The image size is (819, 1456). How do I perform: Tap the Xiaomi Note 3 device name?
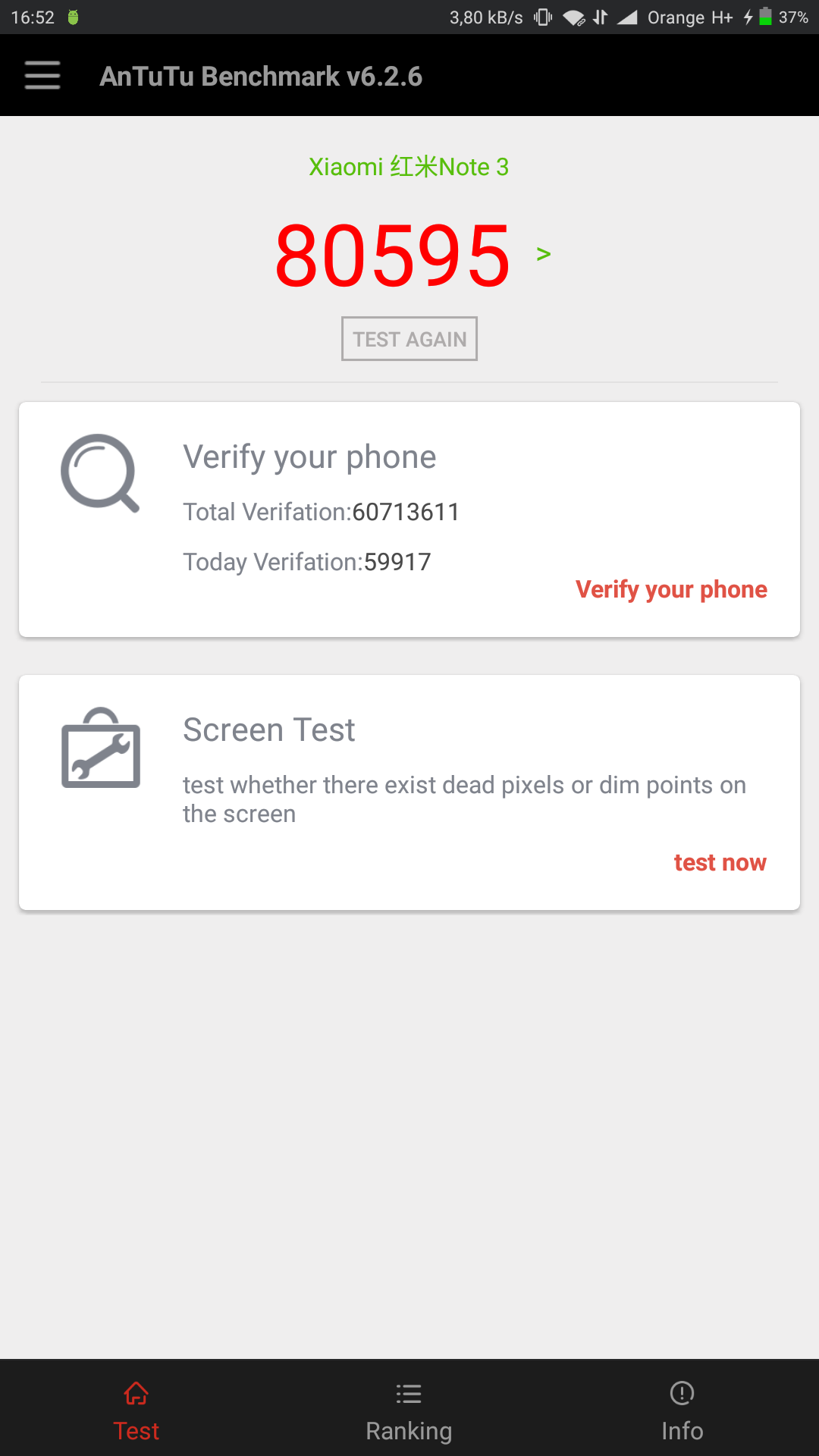pyautogui.click(x=409, y=167)
